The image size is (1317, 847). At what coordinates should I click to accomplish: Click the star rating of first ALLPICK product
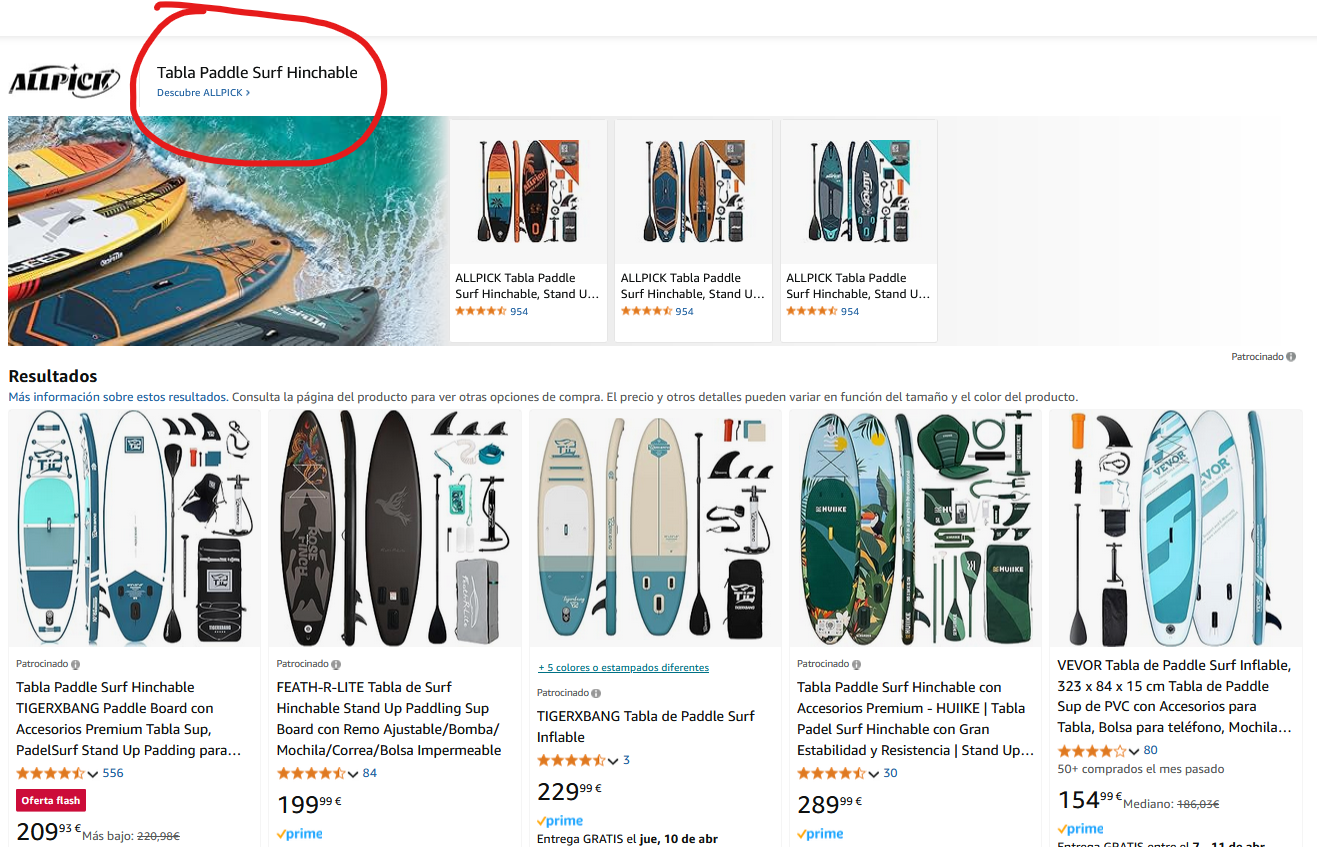pos(480,312)
